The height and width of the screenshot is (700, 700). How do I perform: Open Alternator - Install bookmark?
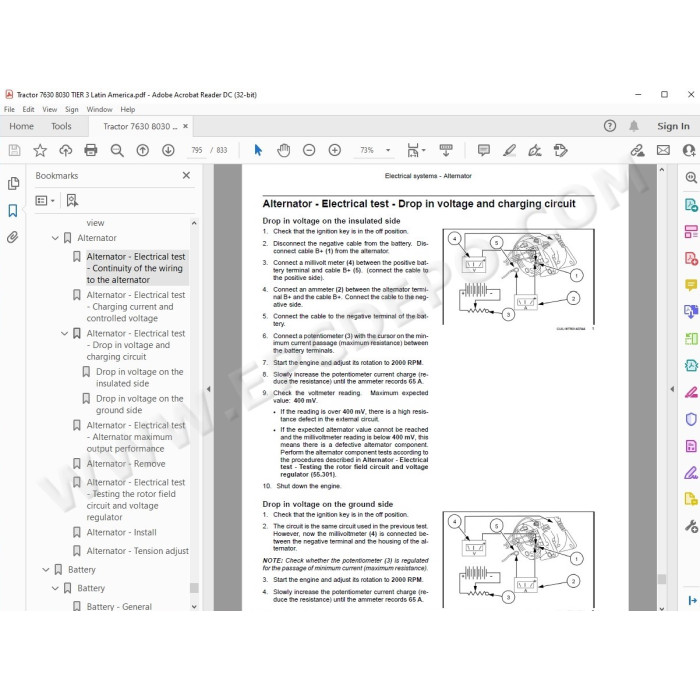[121, 533]
